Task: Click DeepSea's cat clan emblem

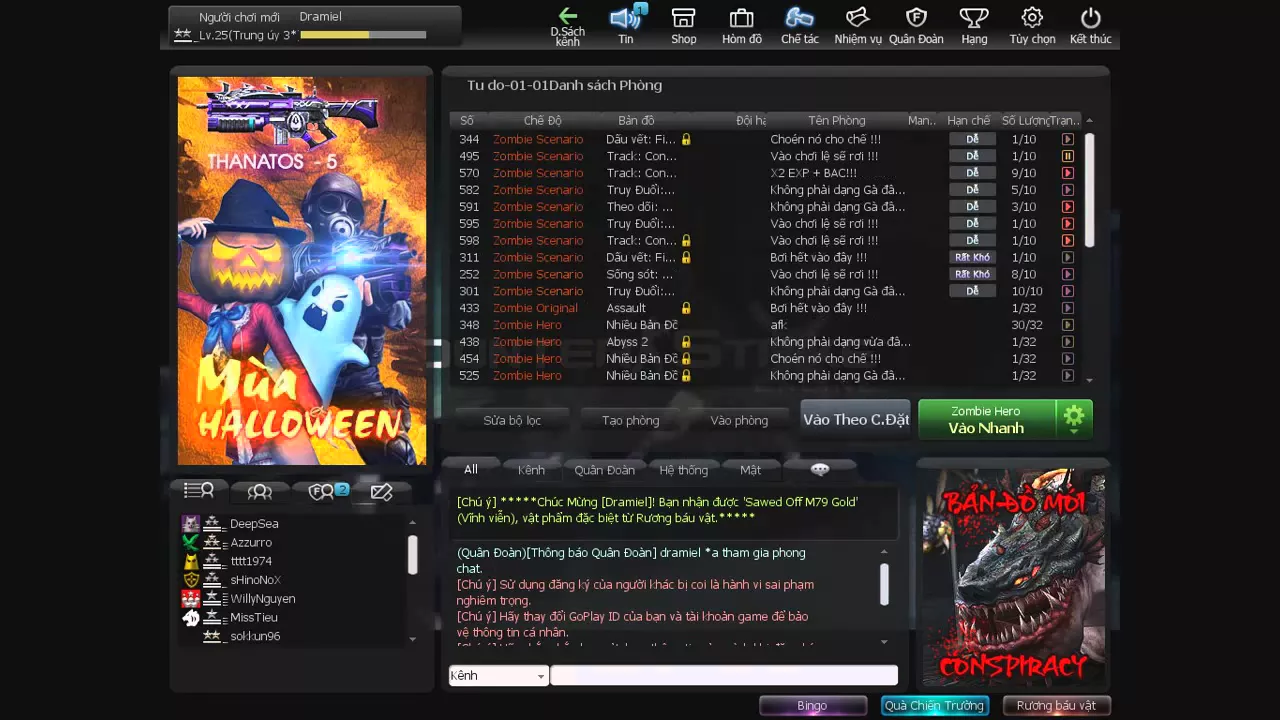Action: (x=191, y=523)
